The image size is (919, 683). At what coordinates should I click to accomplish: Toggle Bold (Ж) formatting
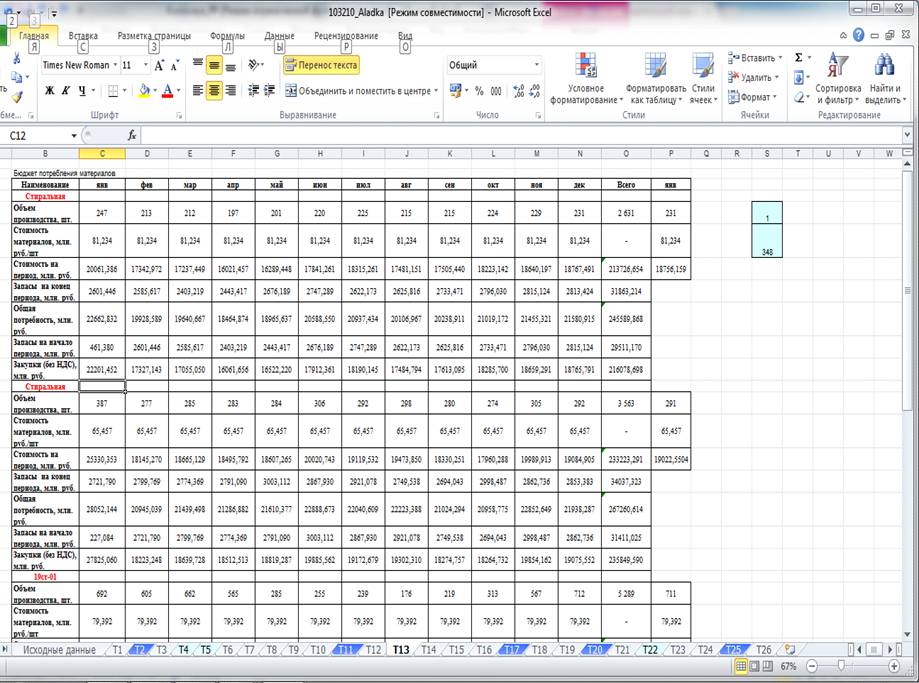tap(49, 91)
